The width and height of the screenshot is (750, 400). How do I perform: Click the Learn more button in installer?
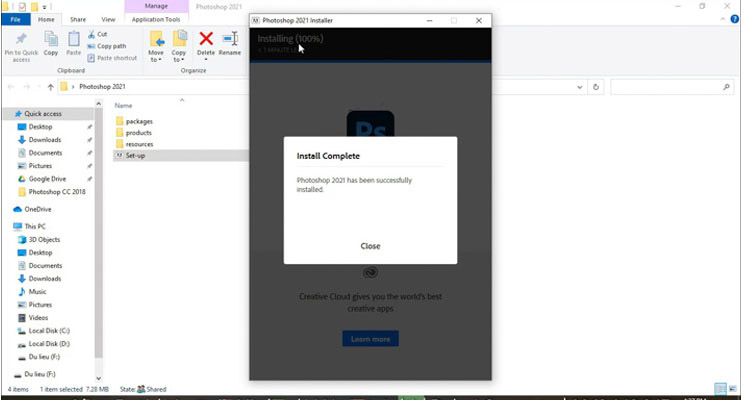pos(370,339)
